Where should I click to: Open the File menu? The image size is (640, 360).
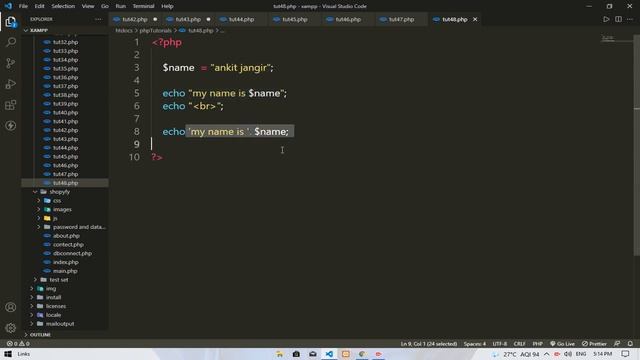[x=23, y=6]
